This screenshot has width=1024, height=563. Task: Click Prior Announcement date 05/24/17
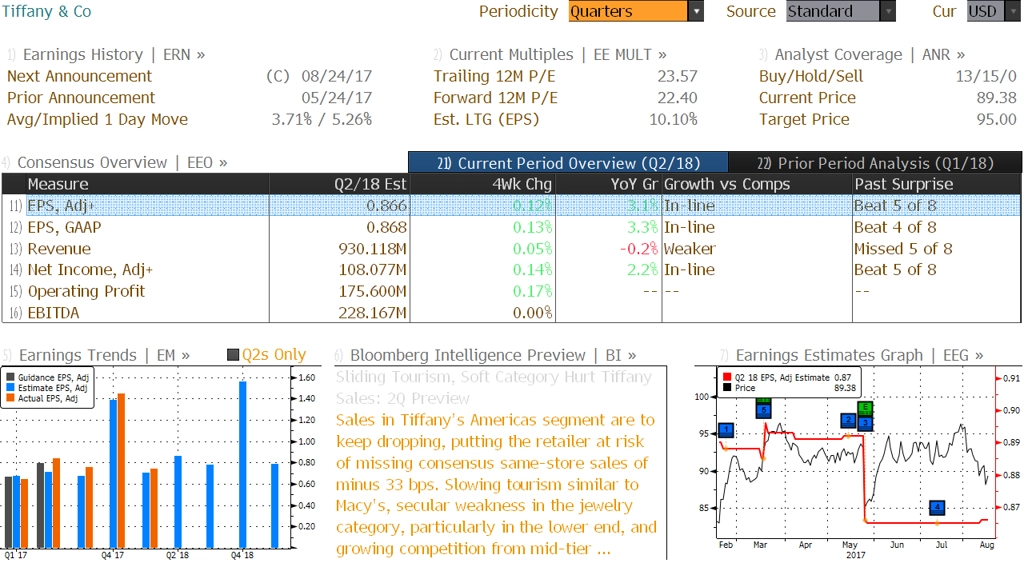pyautogui.click(x=336, y=98)
